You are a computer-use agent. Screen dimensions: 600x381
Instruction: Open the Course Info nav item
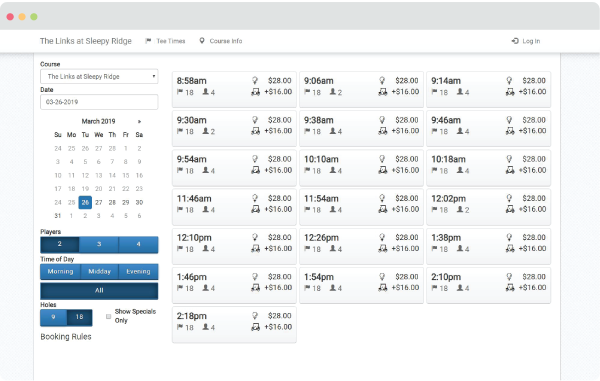tap(221, 41)
